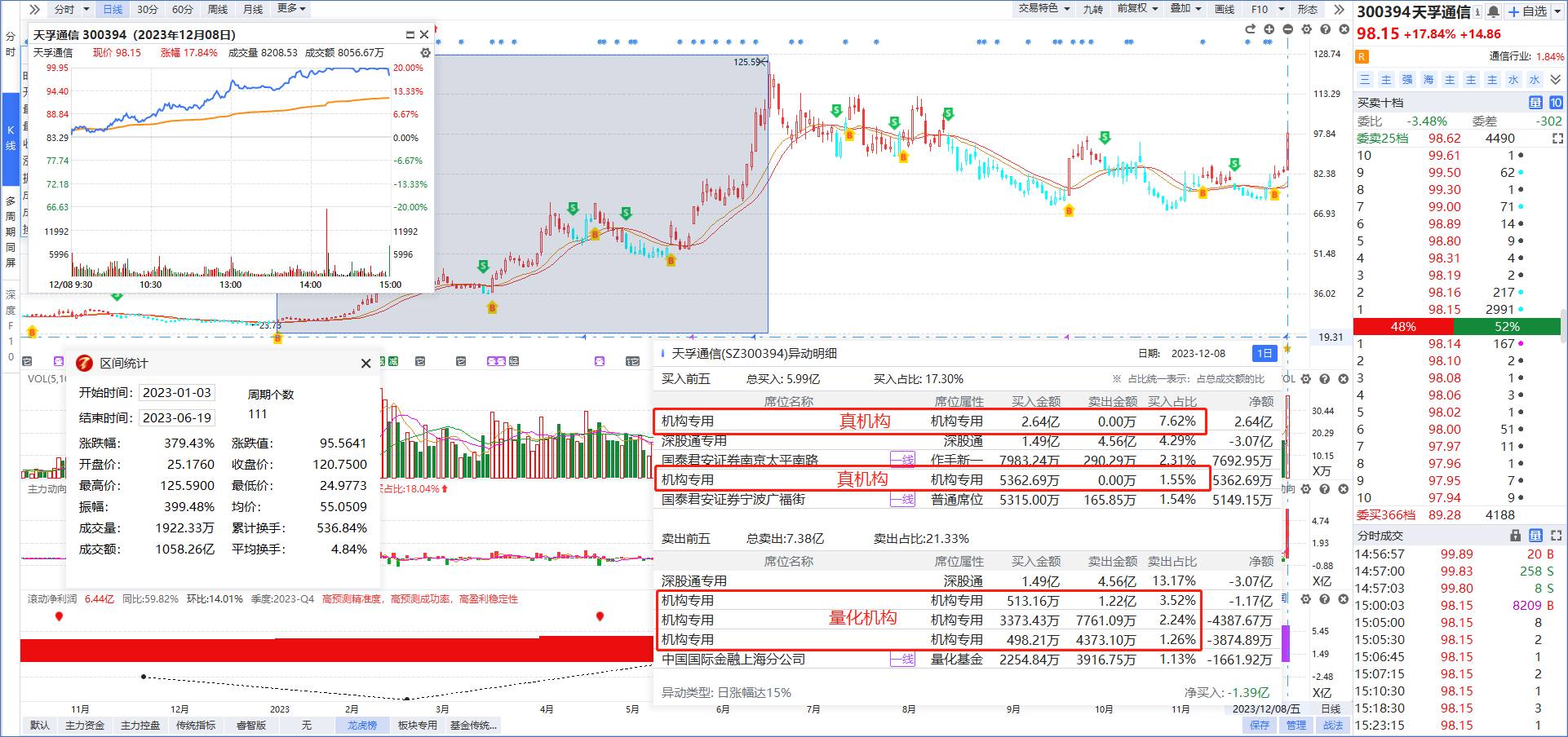Open dropdown arrow next to 自选

[x=1557, y=11]
